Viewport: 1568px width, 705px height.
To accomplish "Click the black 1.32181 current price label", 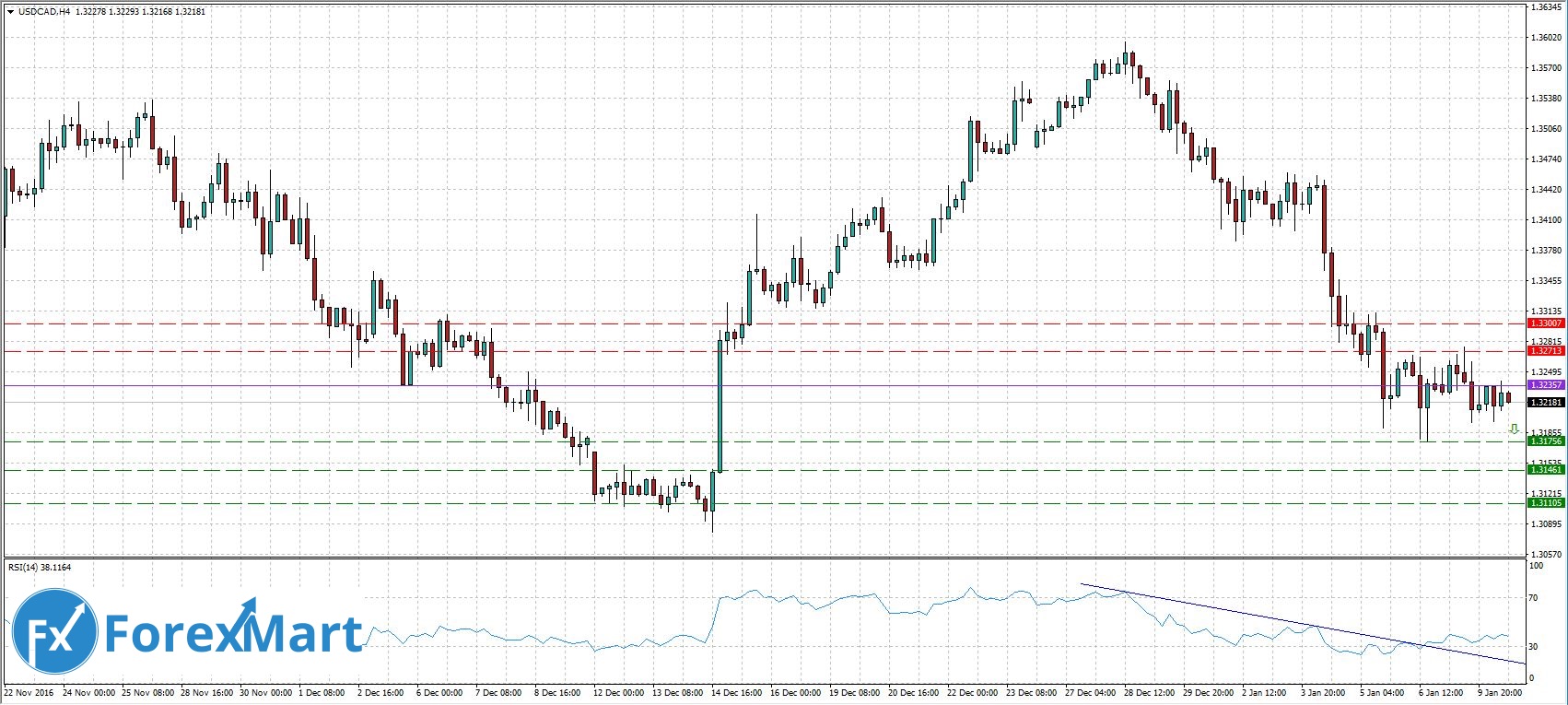I will 1545,403.
